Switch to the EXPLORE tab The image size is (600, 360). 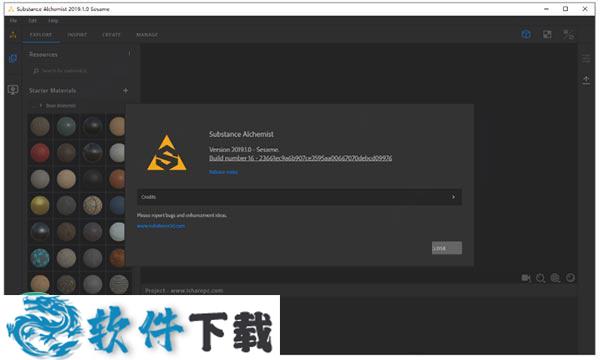41,35
